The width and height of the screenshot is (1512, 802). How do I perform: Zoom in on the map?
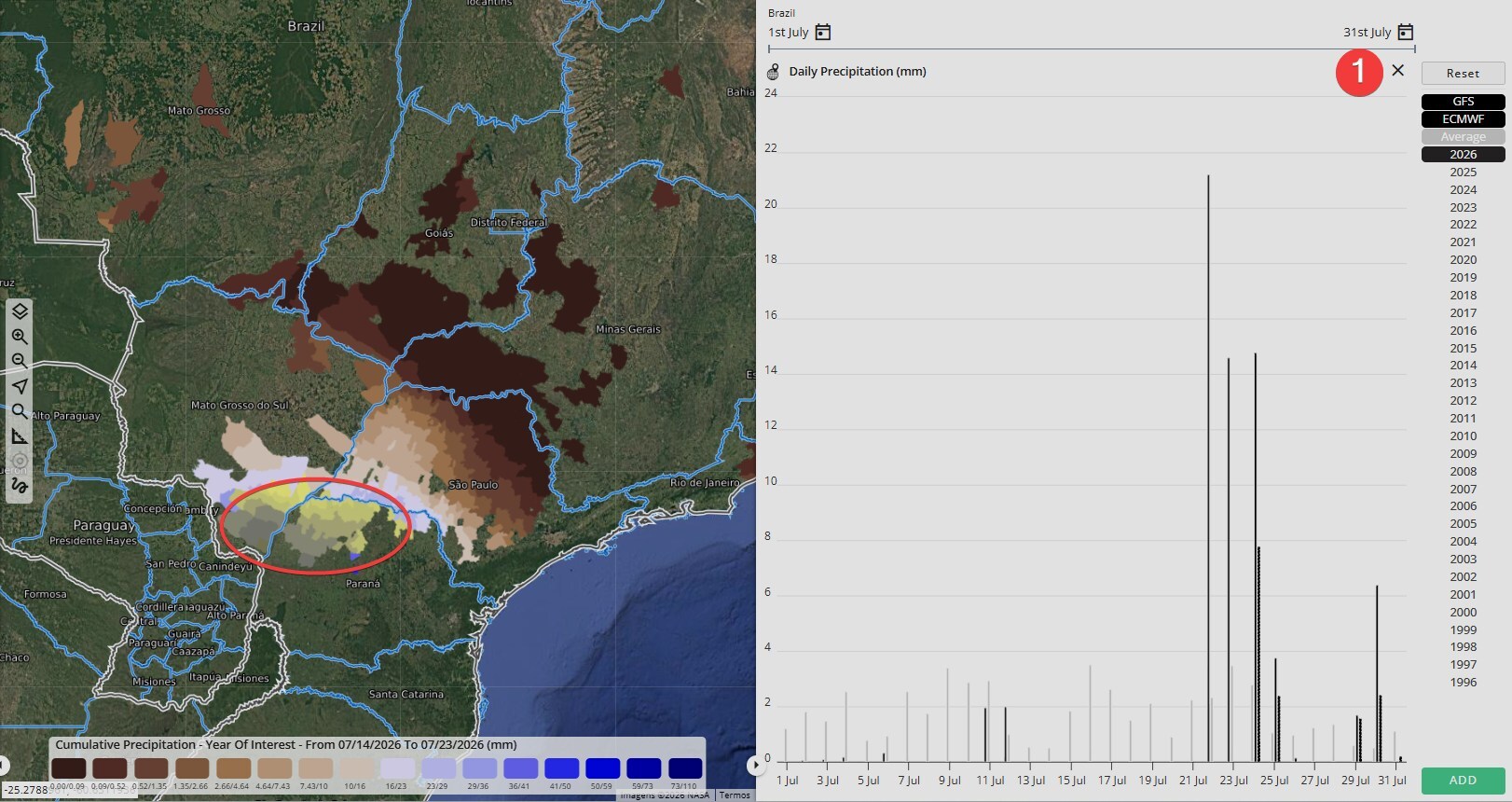coord(20,337)
